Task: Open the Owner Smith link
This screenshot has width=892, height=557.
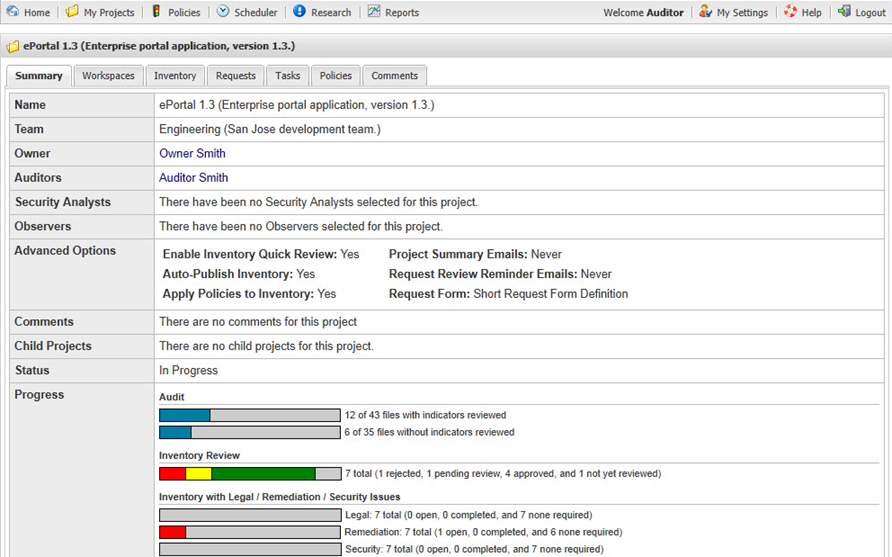Action: coord(192,154)
